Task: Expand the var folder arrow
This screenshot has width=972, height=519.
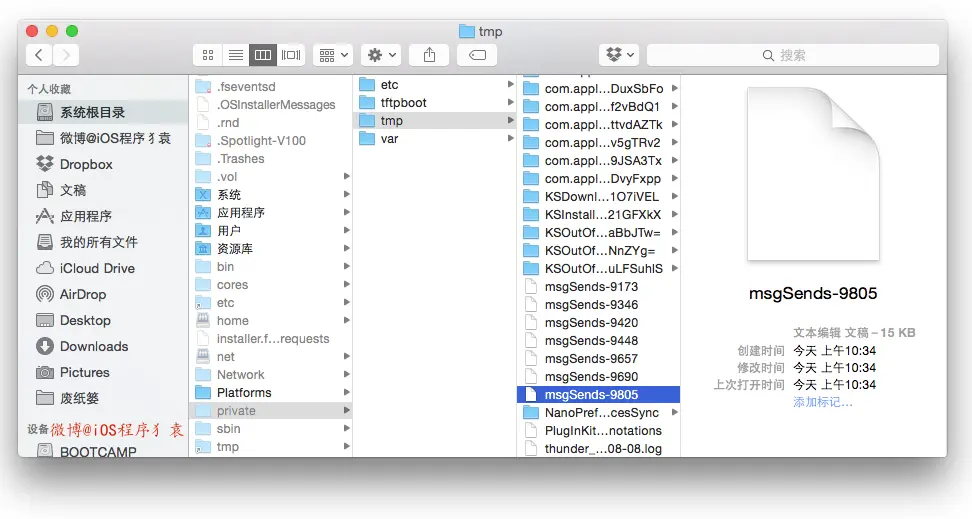Action: [x=510, y=139]
